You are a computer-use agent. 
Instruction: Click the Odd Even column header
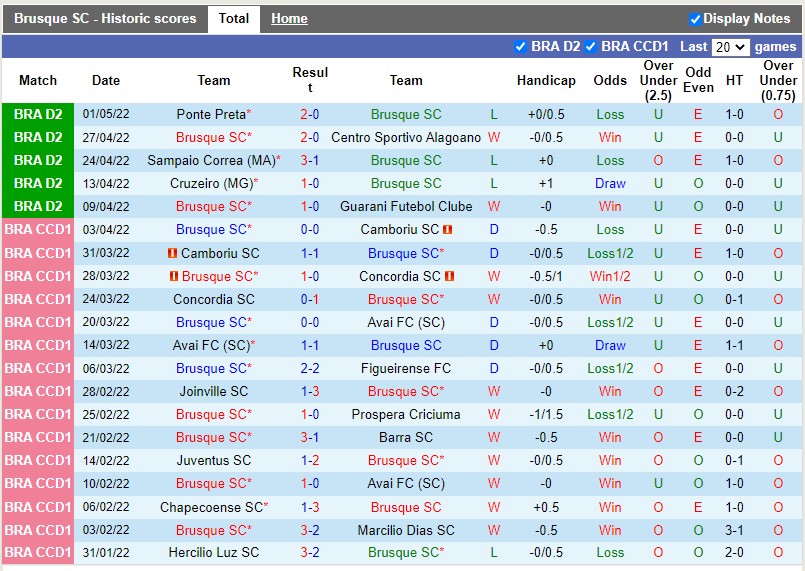click(698, 80)
